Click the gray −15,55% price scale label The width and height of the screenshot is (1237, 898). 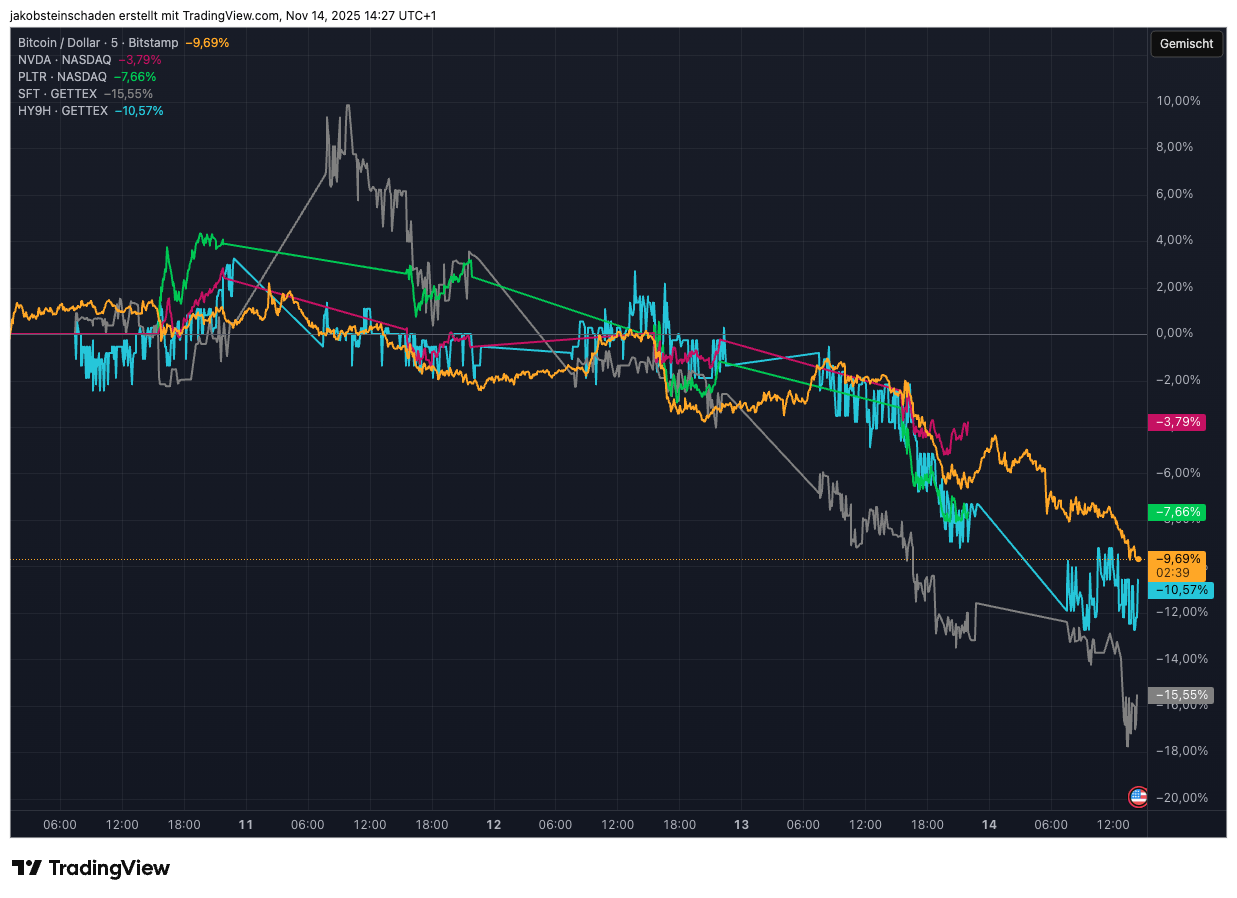click(x=1182, y=694)
